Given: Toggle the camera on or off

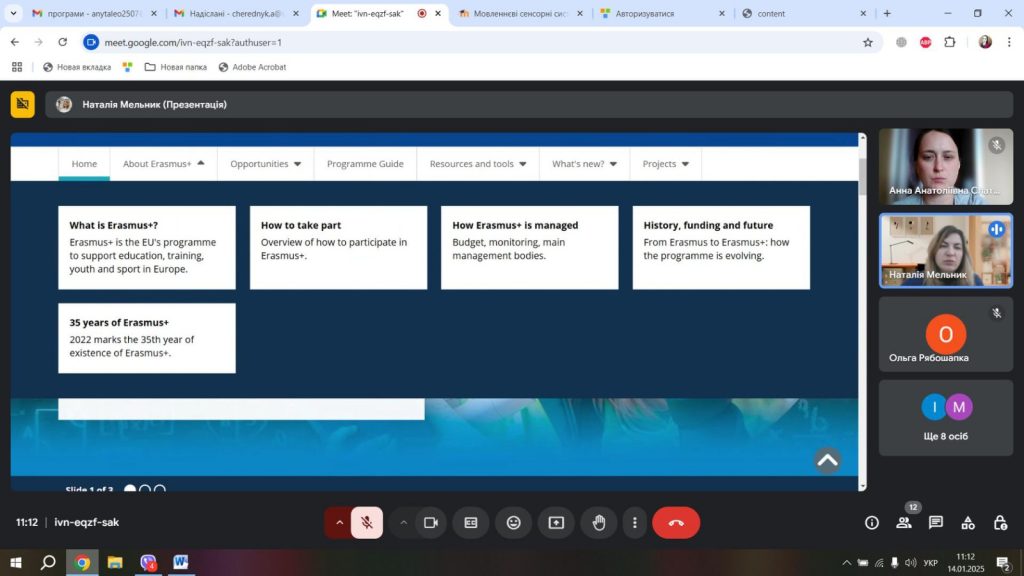Looking at the screenshot, I should (431, 522).
